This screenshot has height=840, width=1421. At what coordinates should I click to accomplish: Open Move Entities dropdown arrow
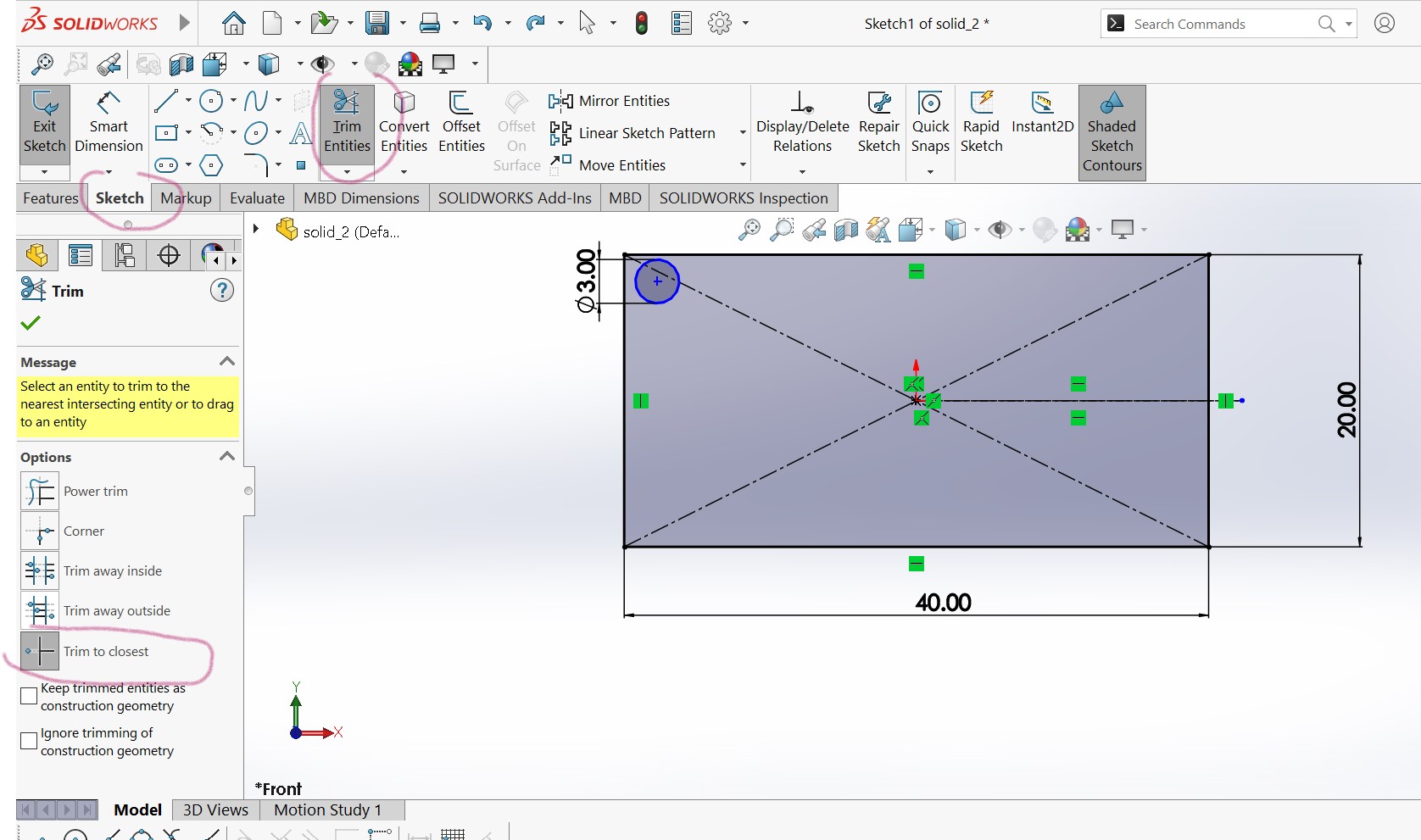click(x=743, y=165)
